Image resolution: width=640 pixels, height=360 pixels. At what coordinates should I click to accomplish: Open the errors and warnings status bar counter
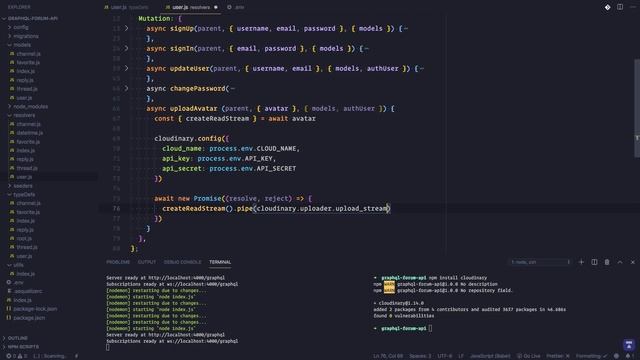[16, 356]
